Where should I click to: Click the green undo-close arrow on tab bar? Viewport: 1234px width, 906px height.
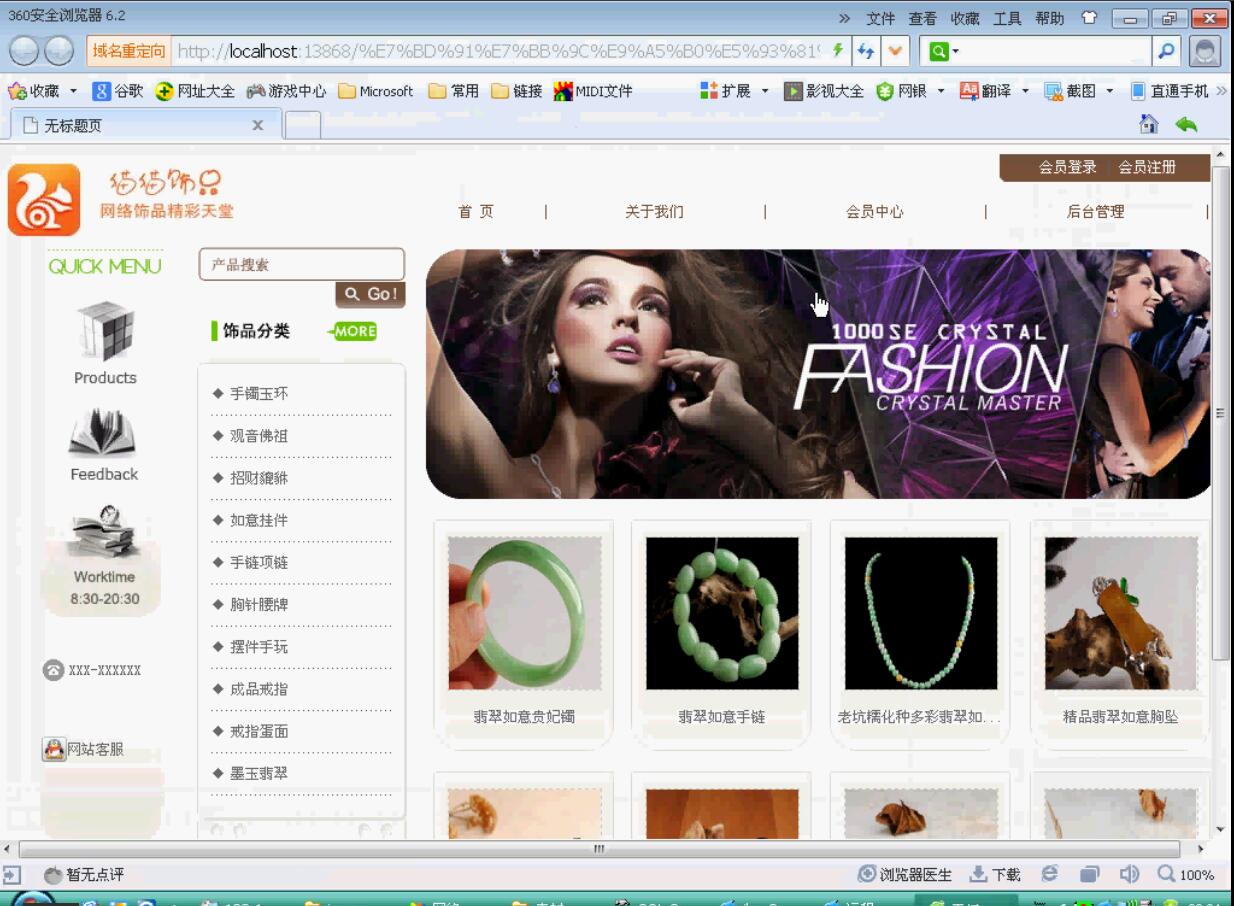click(x=1186, y=124)
